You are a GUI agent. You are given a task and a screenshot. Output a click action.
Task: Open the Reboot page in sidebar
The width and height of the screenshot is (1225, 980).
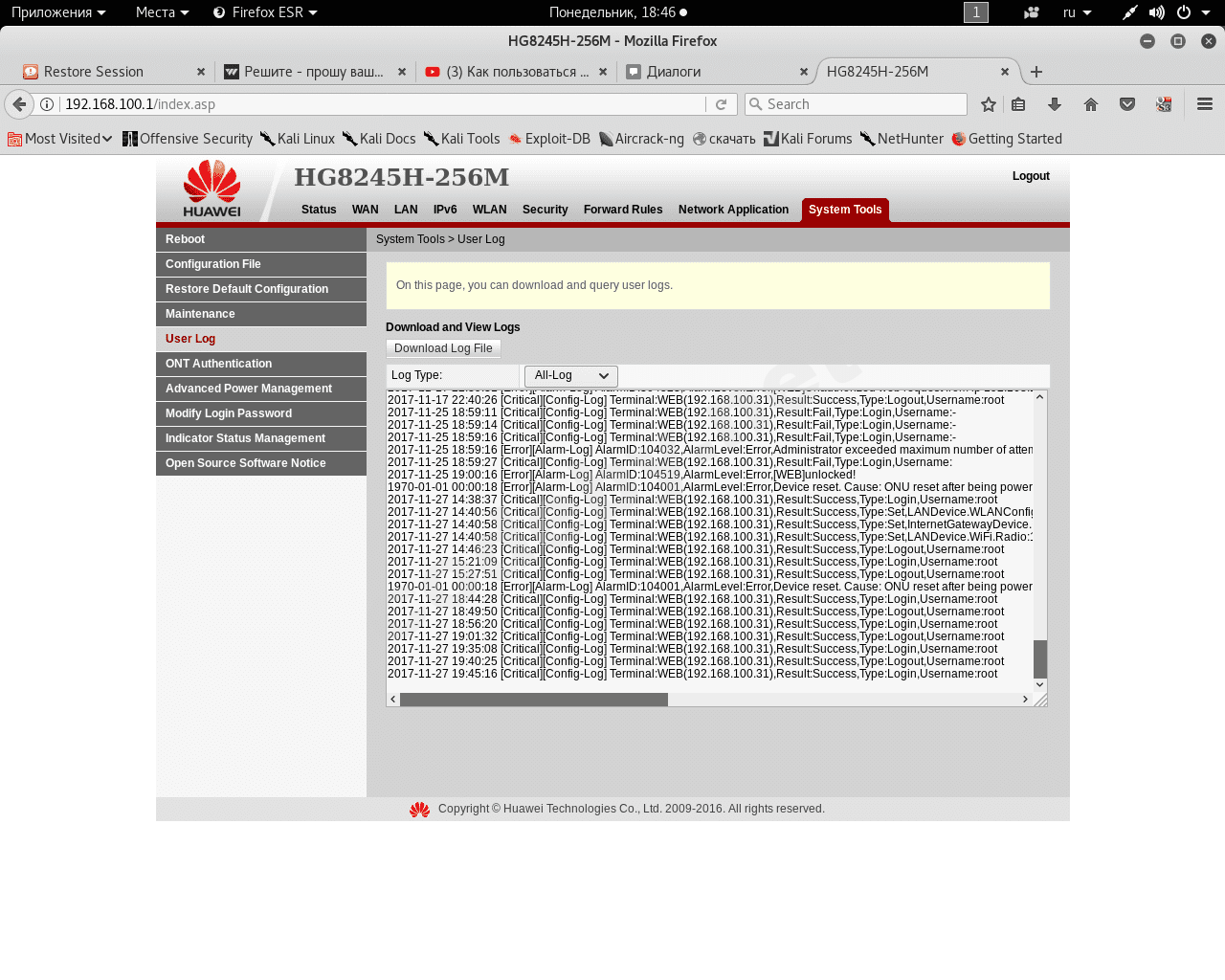pos(261,239)
